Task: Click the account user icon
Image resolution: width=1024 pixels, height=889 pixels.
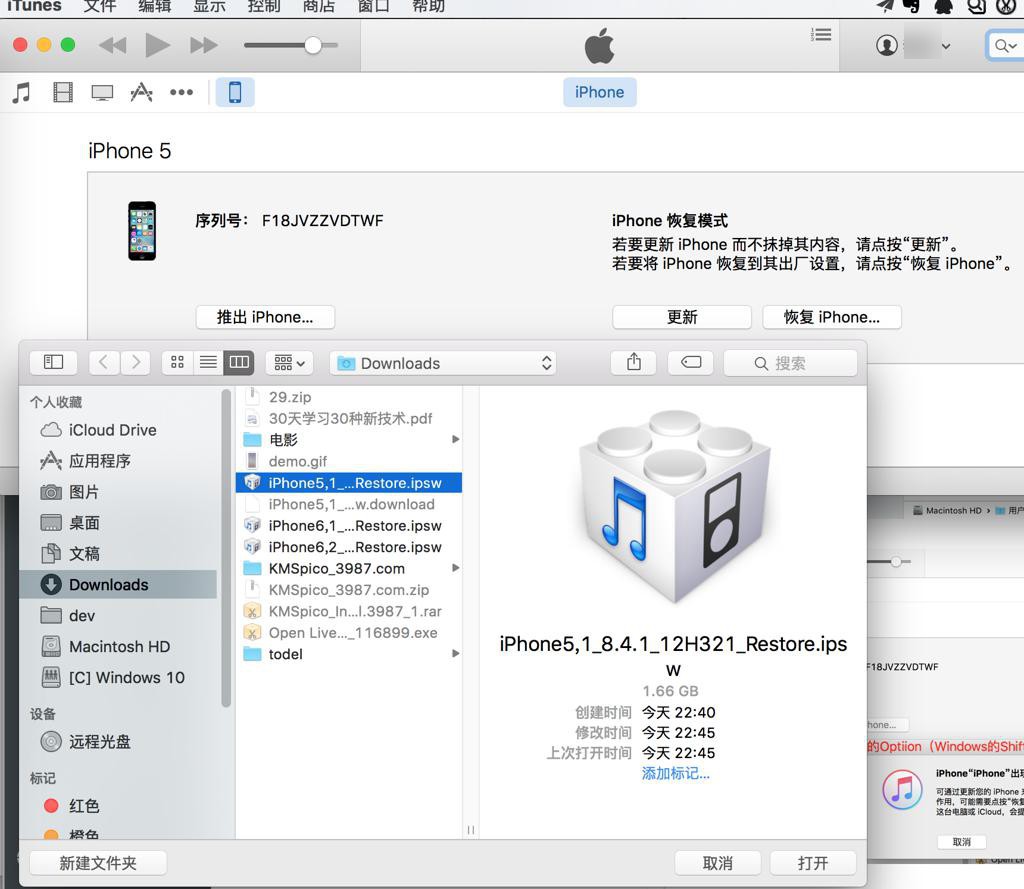Action: pos(886,45)
